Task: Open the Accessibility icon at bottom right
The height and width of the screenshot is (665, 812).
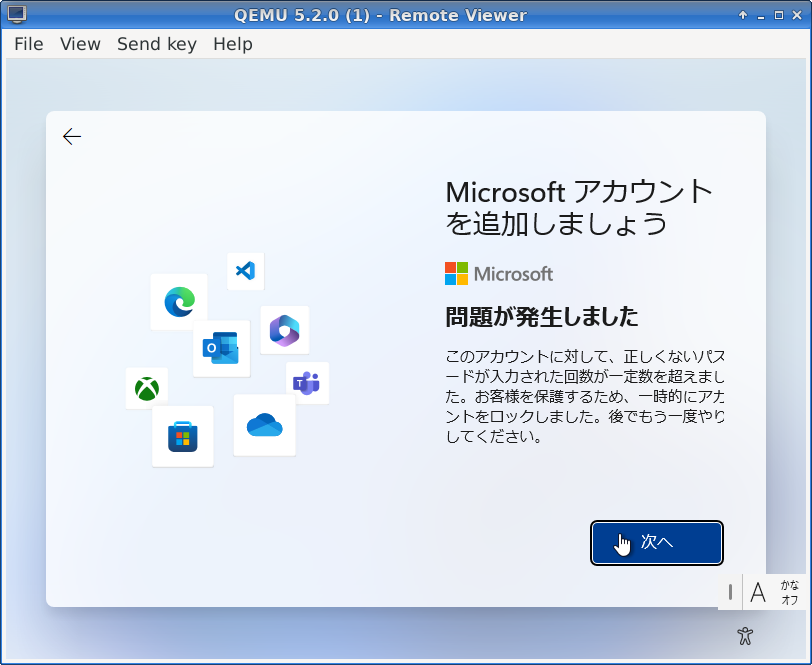Action: [x=744, y=635]
